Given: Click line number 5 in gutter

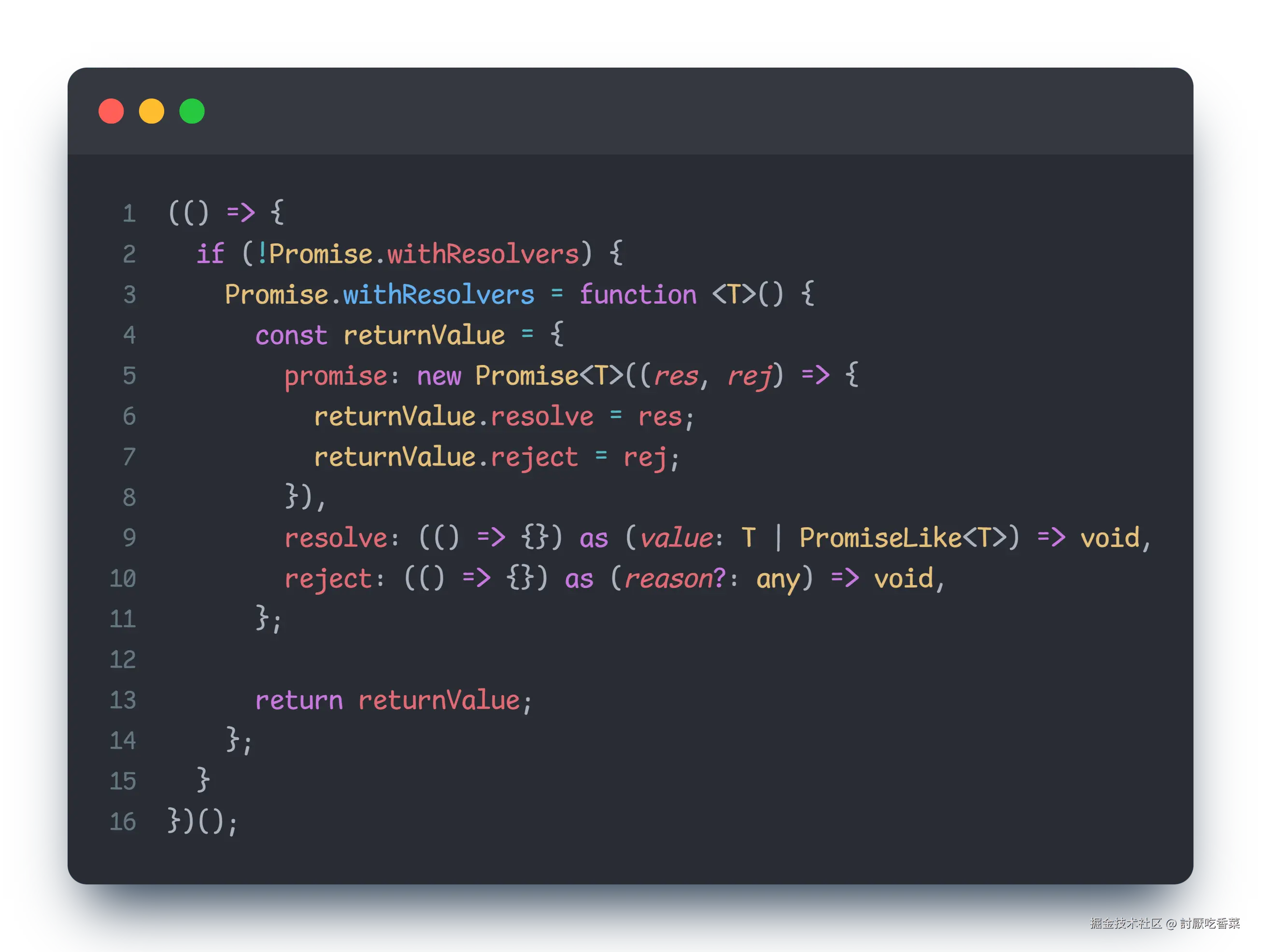Looking at the screenshot, I should click(x=129, y=376).
